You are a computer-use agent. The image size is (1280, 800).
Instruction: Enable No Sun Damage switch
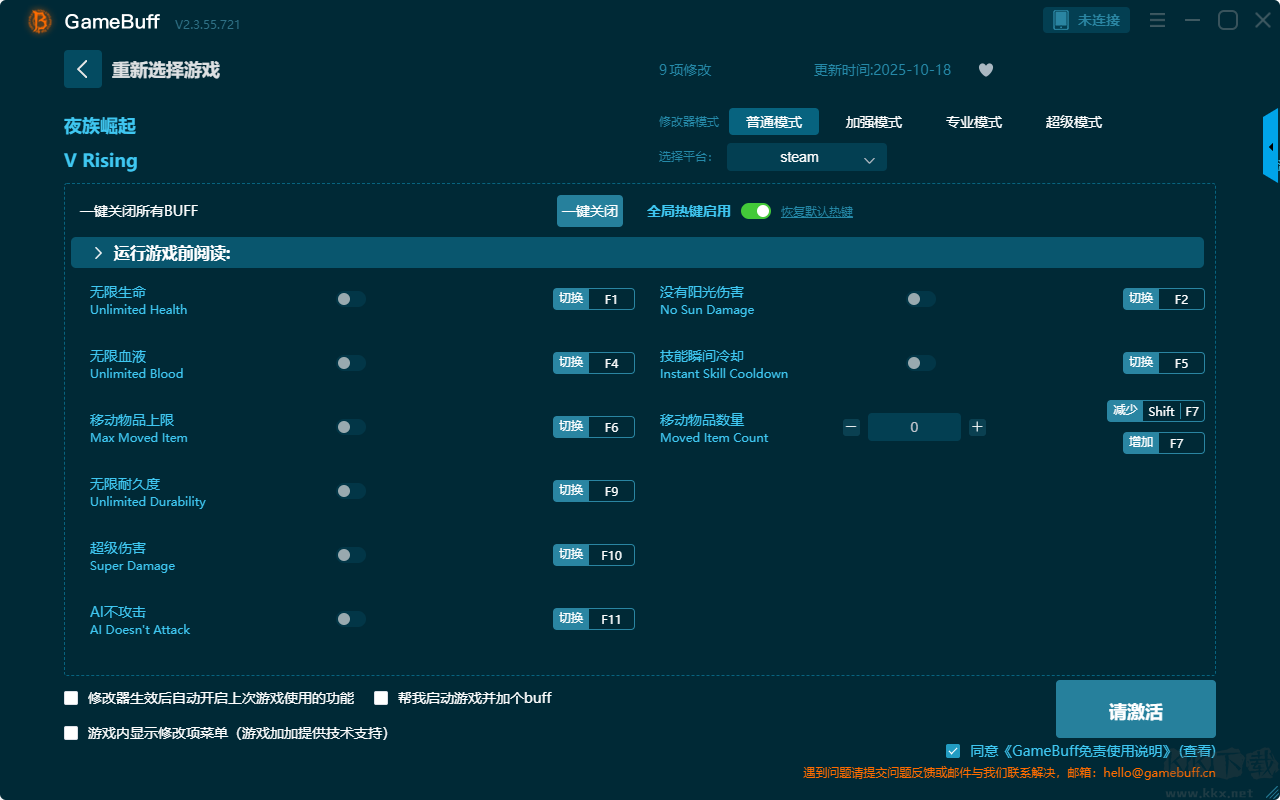click(x=921, y=299)
